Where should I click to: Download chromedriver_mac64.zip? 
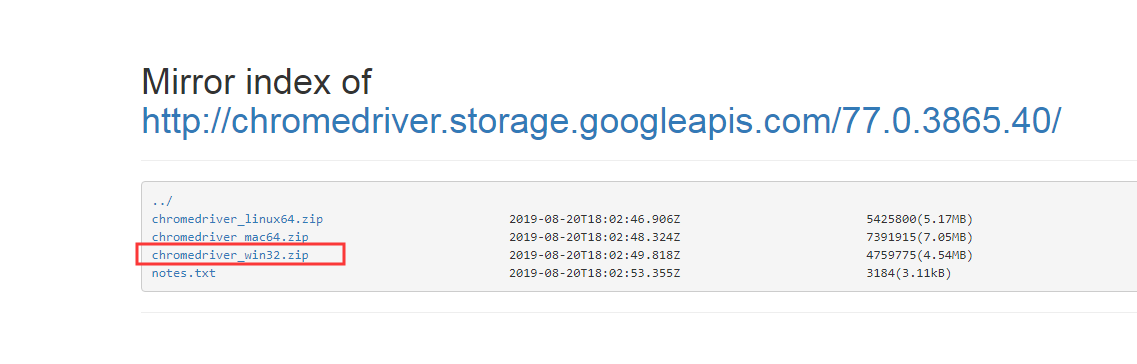click(x=230, y=237)
